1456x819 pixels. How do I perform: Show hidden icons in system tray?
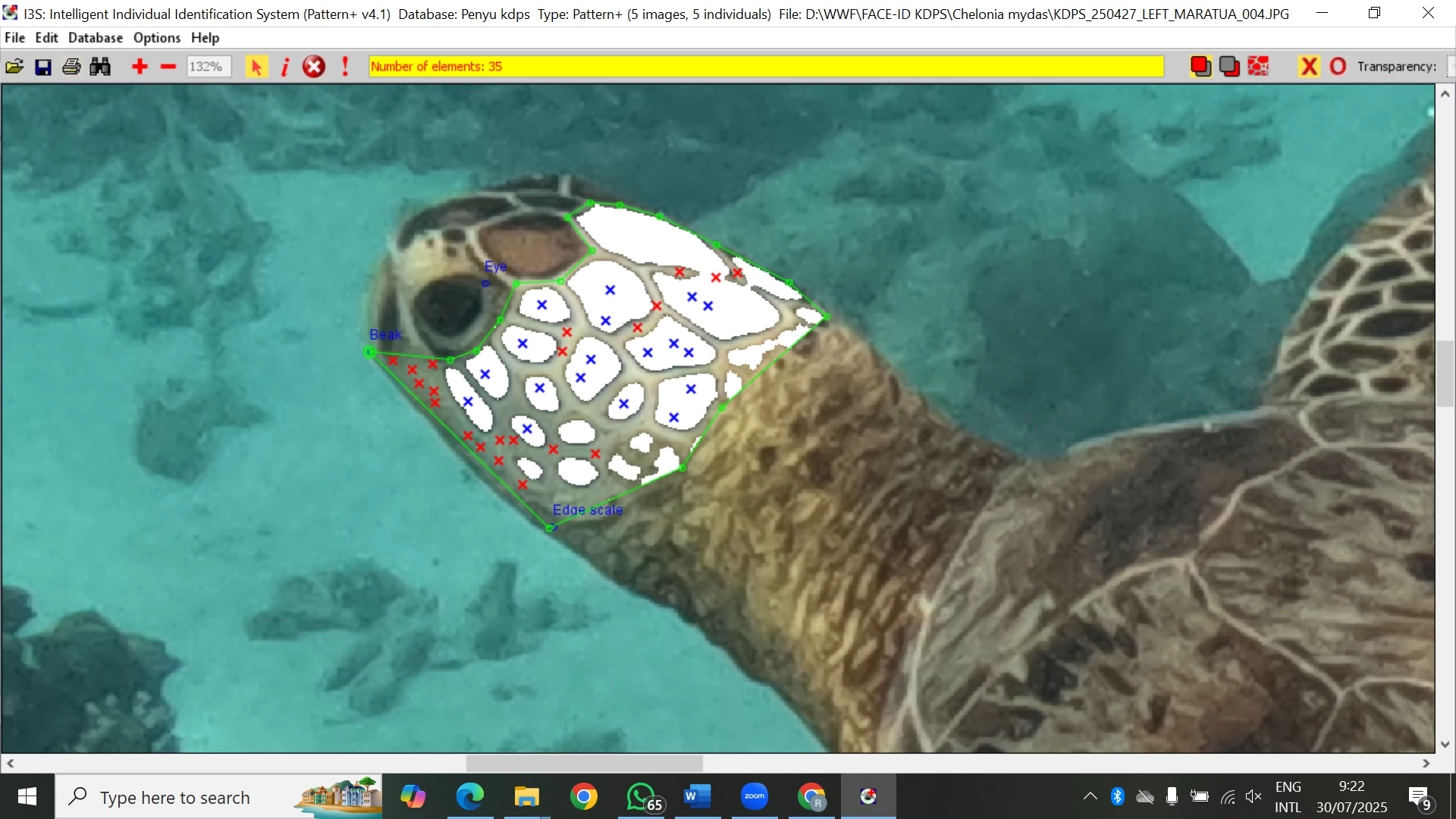(x=1090, y=796)
